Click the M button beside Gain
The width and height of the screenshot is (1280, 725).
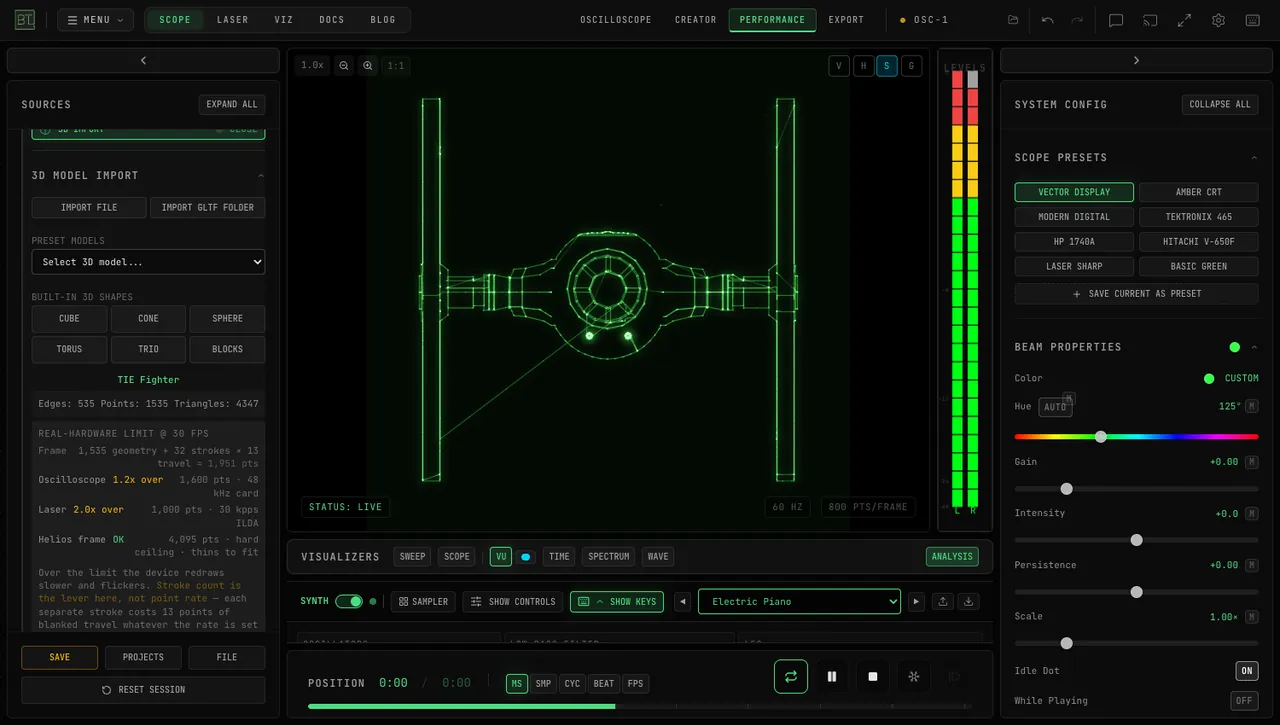tap(1251, 462)
